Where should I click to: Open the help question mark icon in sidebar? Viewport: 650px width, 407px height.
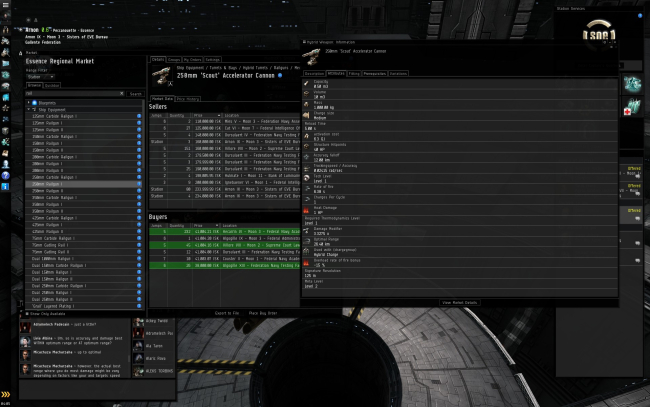tap(5, 175)
